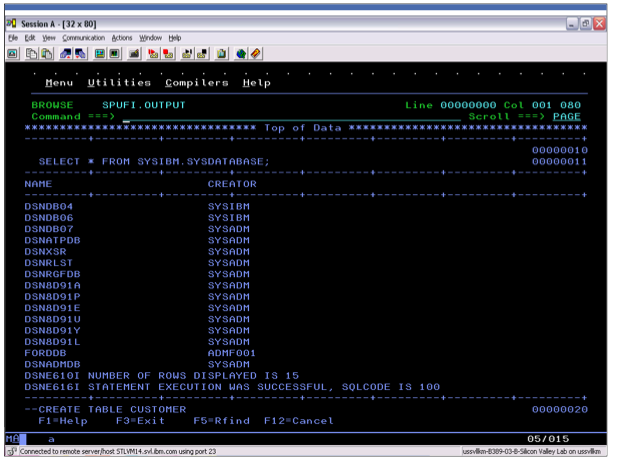Click the SPUFI.OUTPUT dataset name
Image resolution: width=620 pixels, height=466 pixels.
pos(144,105)
